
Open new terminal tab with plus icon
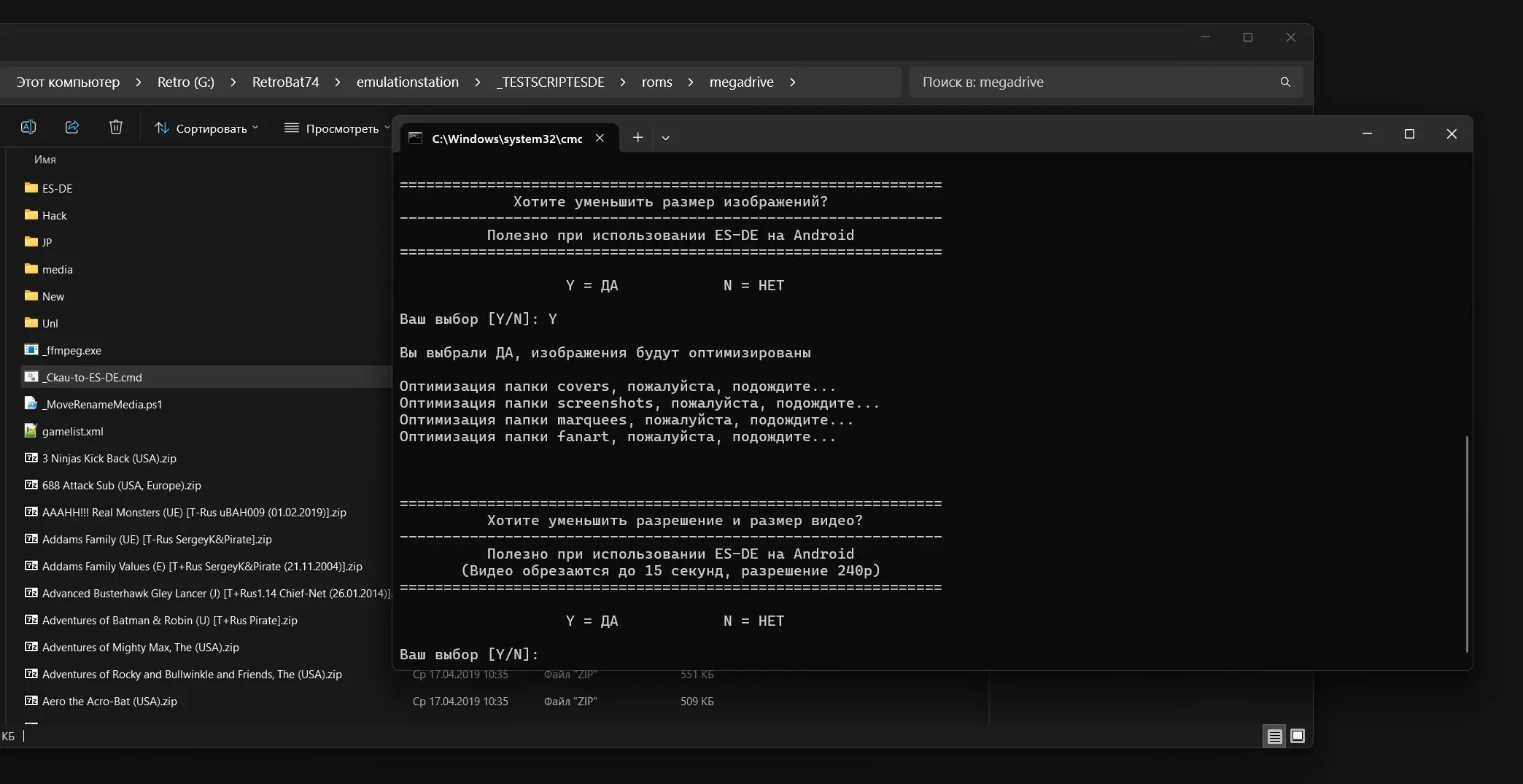click(x=638, y=138)
